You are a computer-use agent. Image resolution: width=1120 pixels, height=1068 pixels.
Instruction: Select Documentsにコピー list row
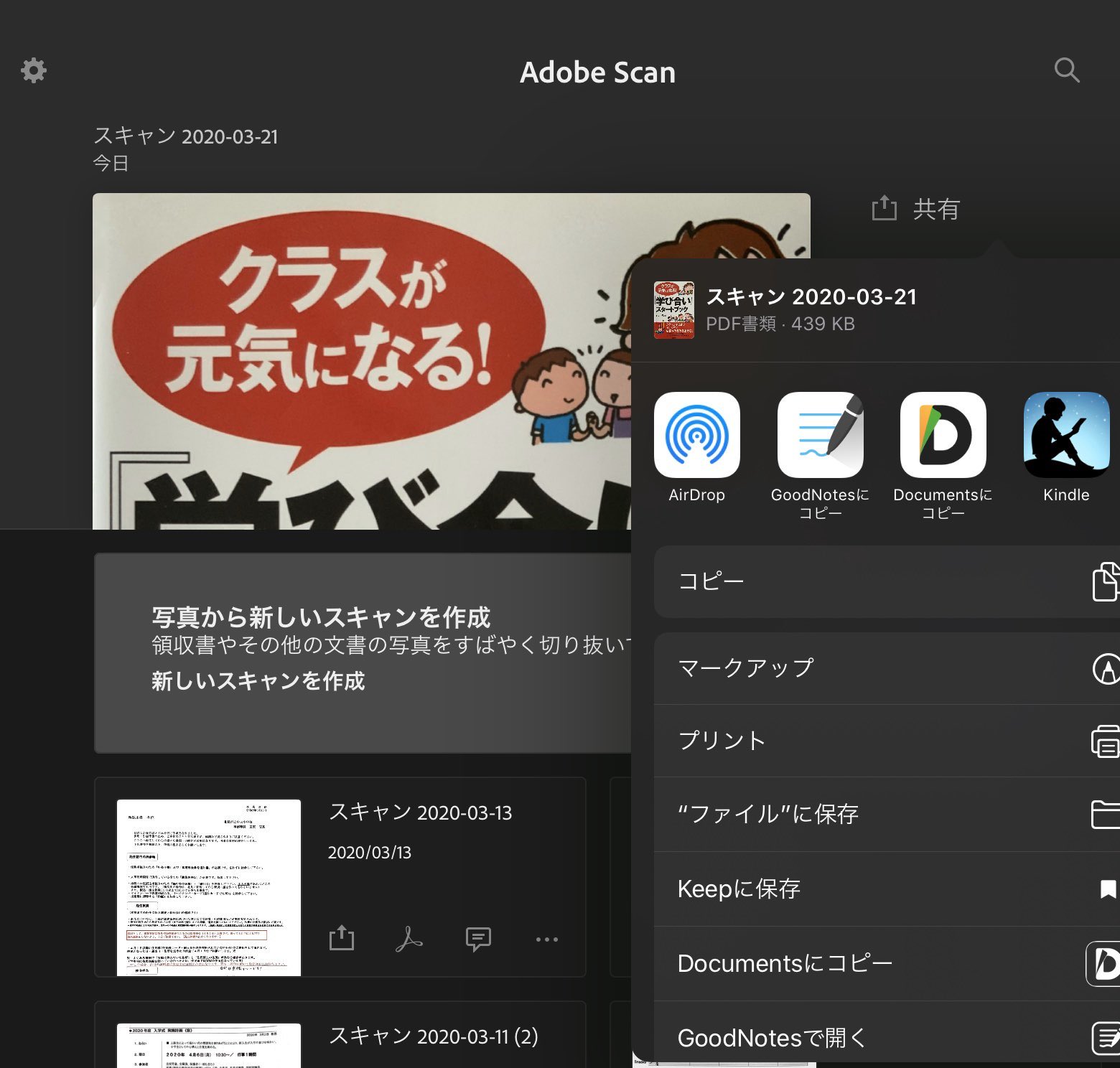(887, 963)
